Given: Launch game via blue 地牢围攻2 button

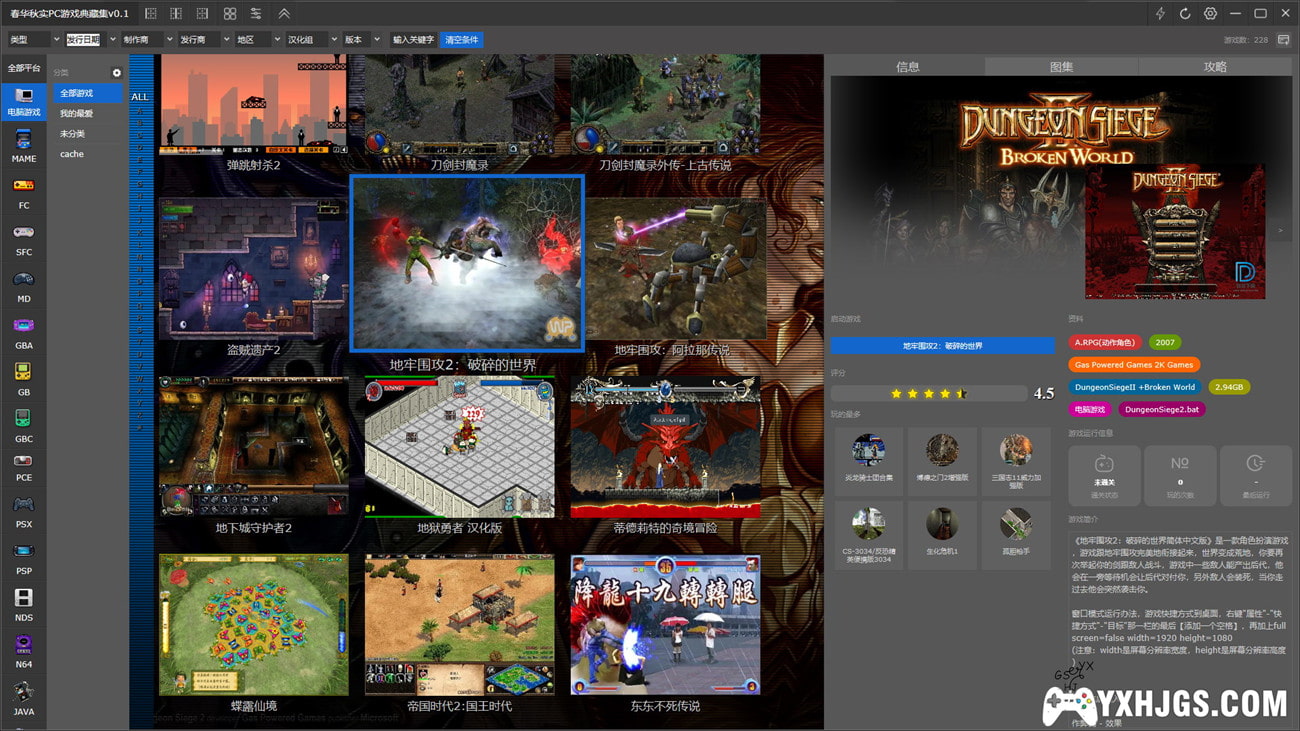Looking at the screenshot, I should tap(942, 346).
